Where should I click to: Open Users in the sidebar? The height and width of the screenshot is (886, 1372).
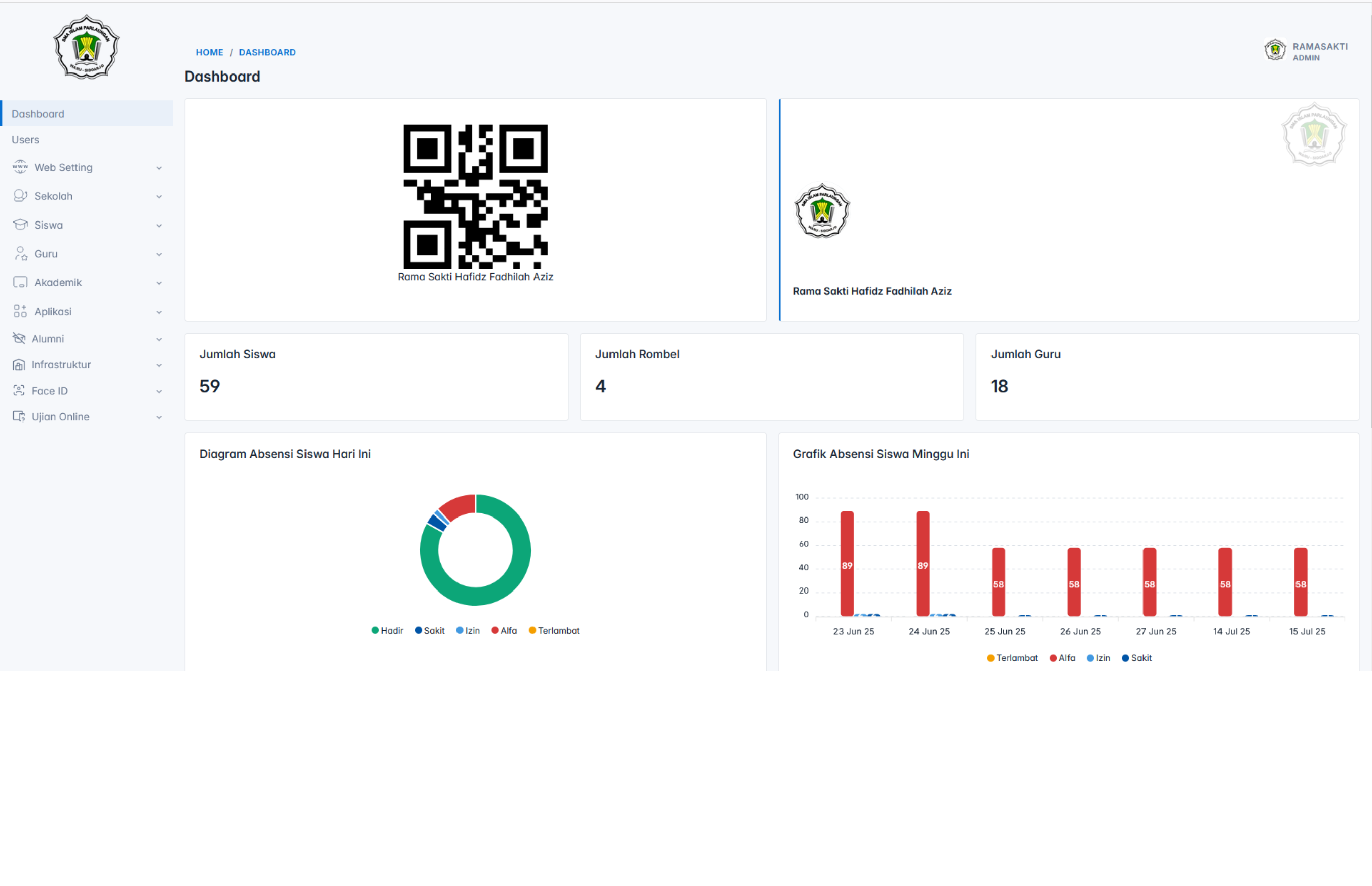86,140
